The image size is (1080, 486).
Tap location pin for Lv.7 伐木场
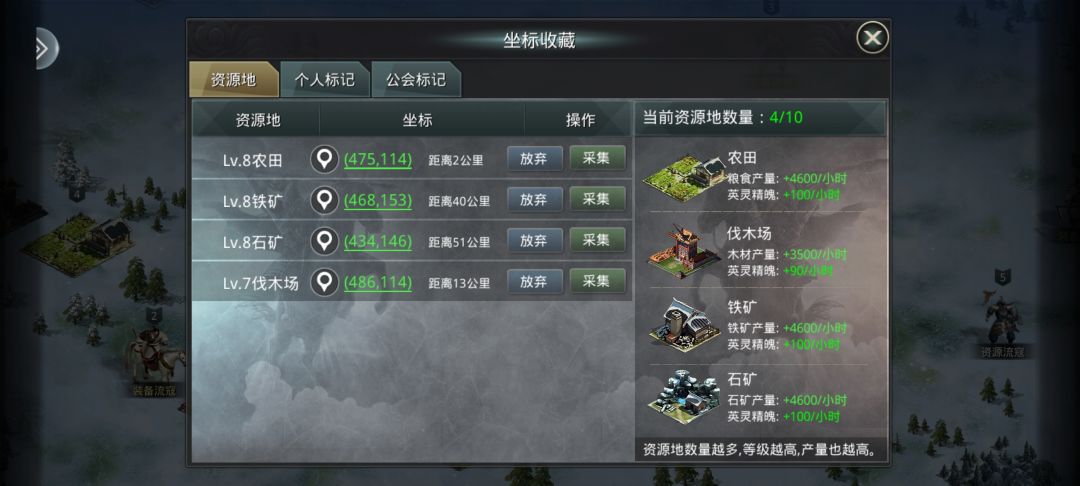(x=324, y=282)
